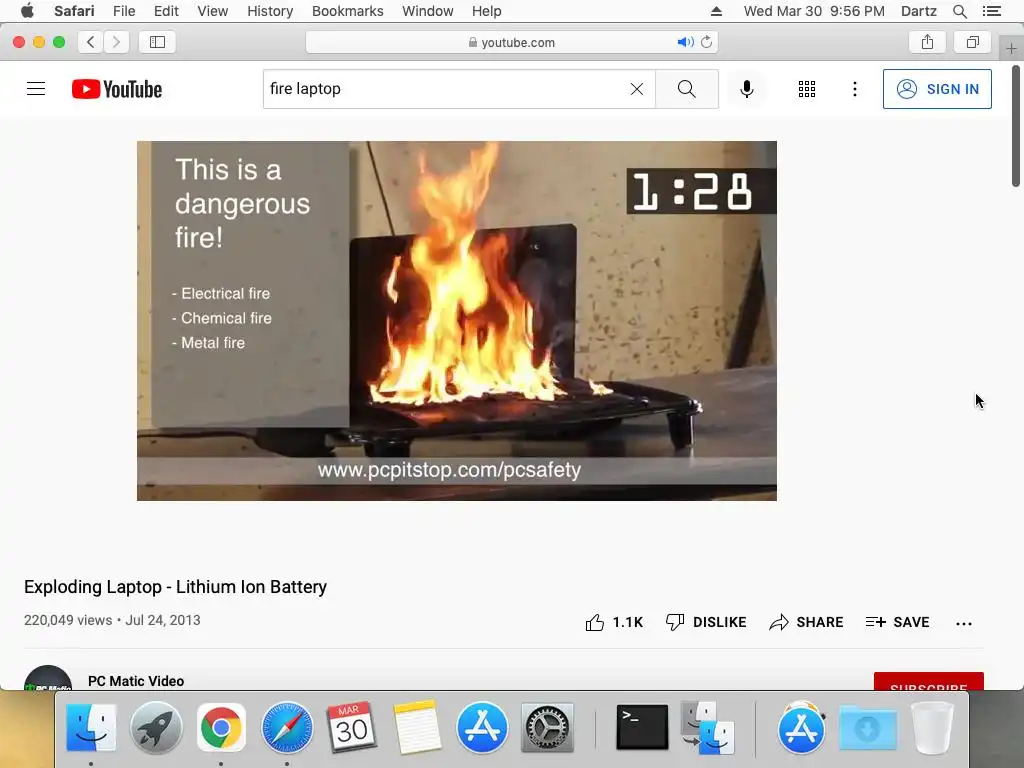
Task: Open the PC Matic Video channel link
Action: [136, 681]
